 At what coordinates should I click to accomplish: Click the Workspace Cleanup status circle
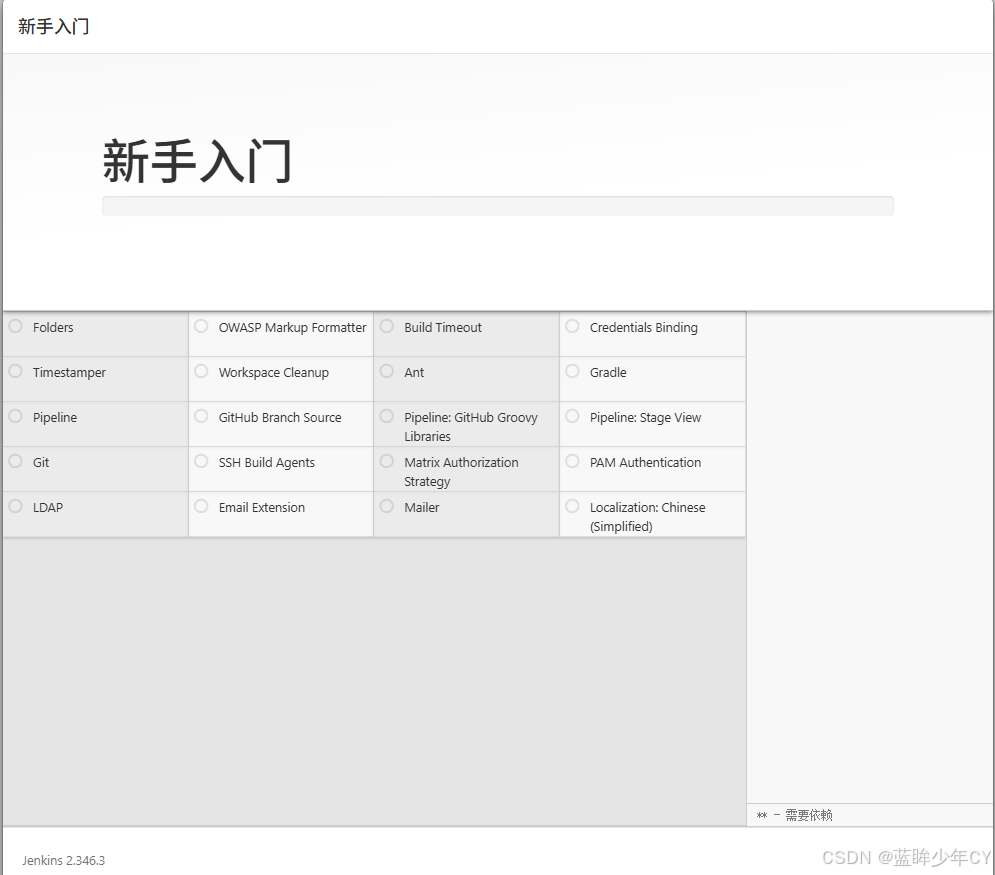[x=201, y=371]
